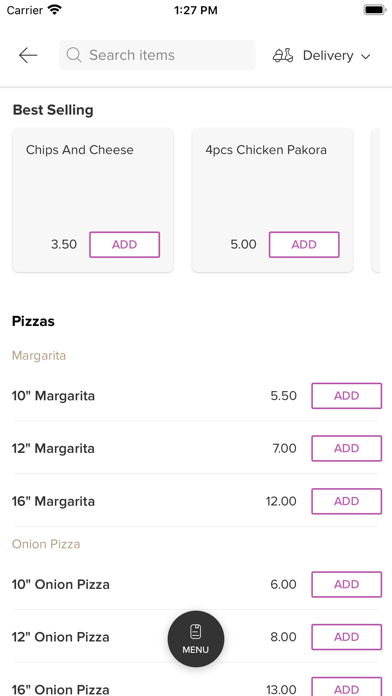Select the Onion Pizza subcategory label
Screen dimensions: 392x696
[46, 544]
